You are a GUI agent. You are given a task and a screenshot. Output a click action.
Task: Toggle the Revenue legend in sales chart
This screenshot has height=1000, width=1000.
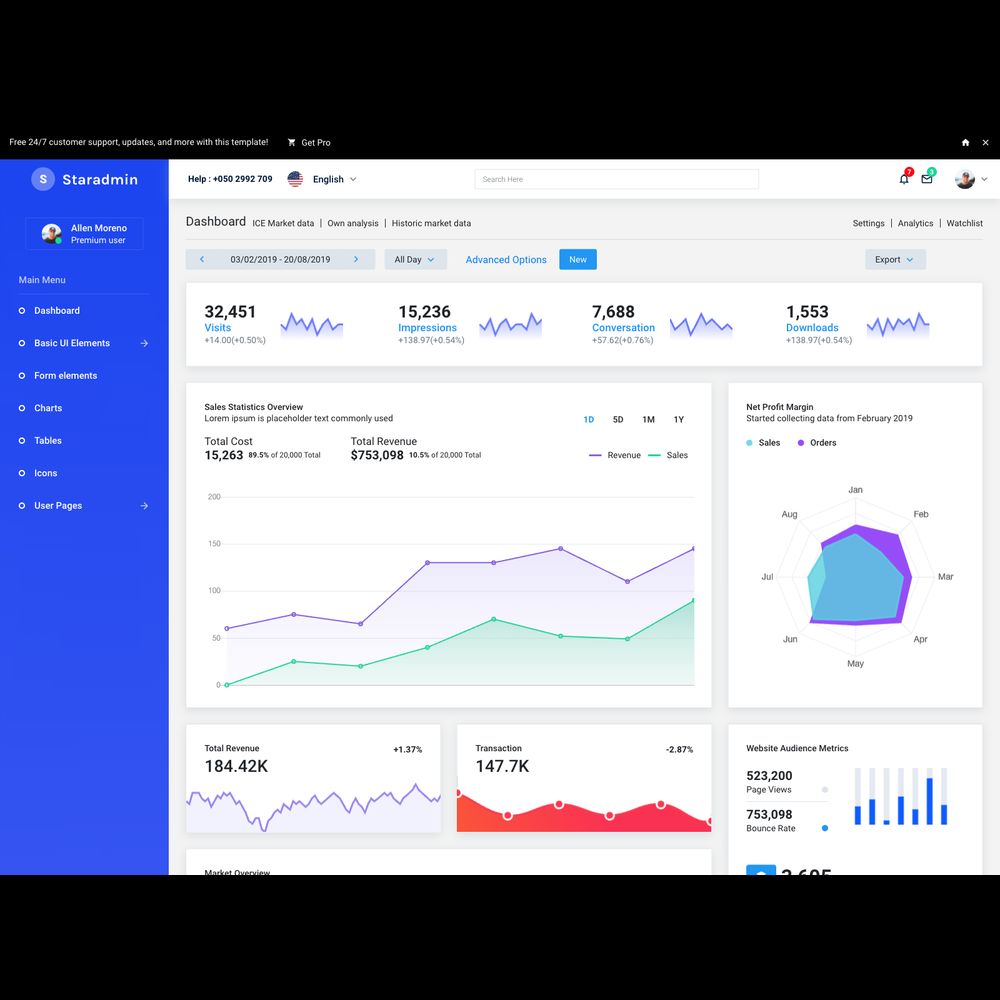click(x=615, y=455)
